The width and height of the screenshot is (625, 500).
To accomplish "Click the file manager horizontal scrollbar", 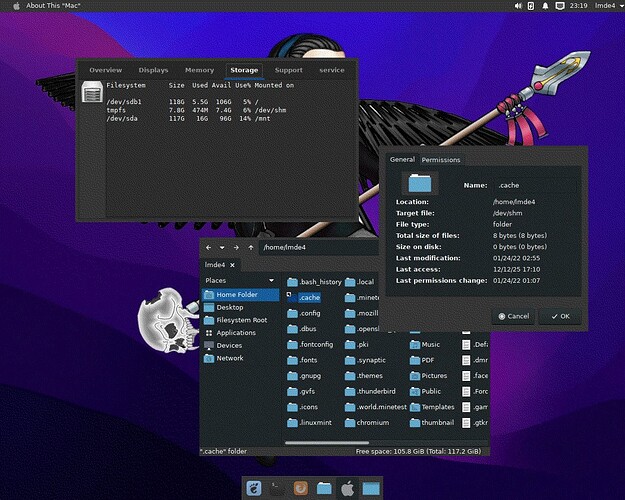I will click(327, 442).
